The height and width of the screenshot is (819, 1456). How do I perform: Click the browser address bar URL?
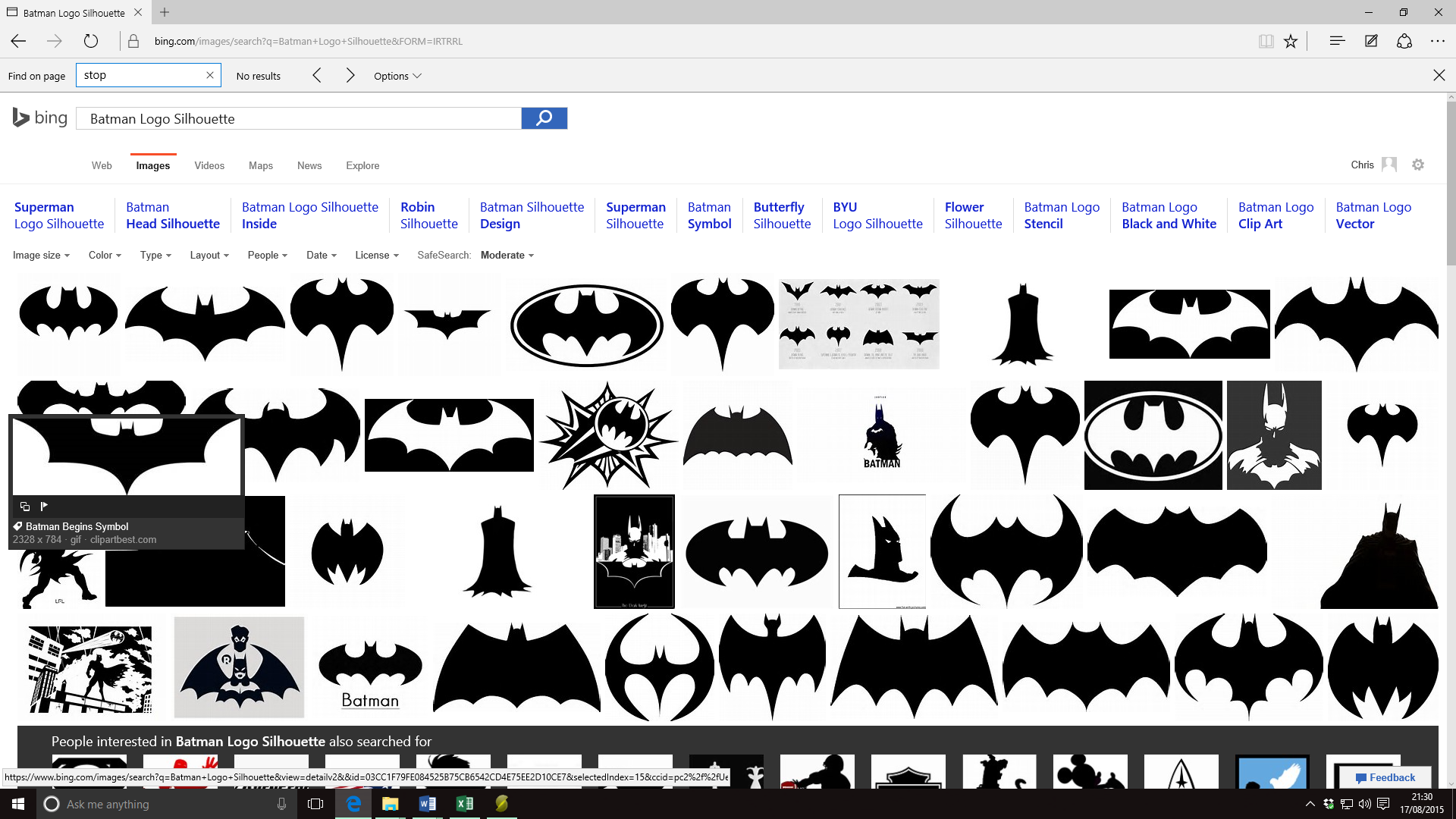click(x=309, y=41)
